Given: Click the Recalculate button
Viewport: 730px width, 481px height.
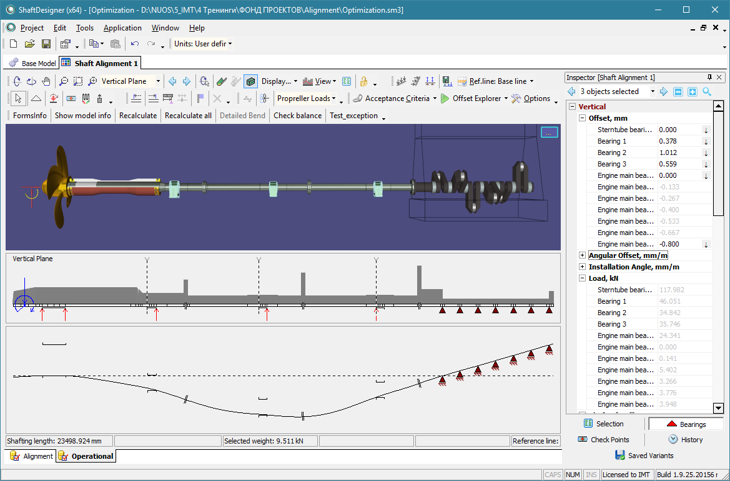Looking at the screenshot, I should pyautogui.click(x=138, y=115).
